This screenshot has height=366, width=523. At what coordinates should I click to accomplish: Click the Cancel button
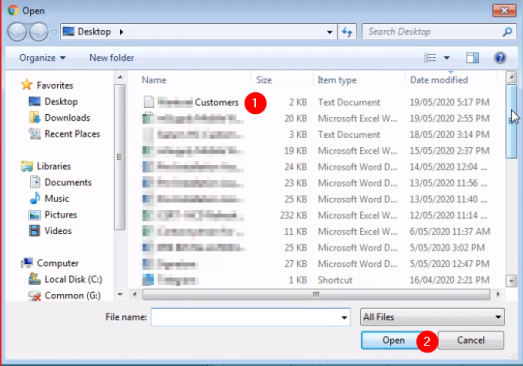pyautogui.click(x=470, y=340)
